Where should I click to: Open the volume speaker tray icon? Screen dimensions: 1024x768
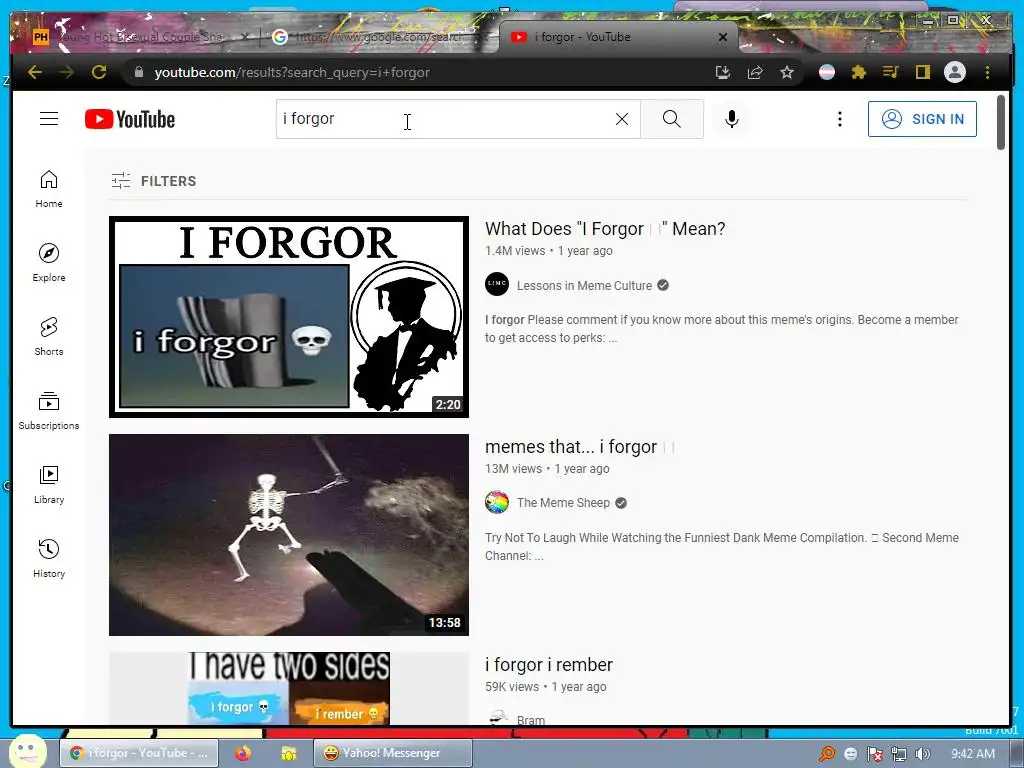pos(923,754)
